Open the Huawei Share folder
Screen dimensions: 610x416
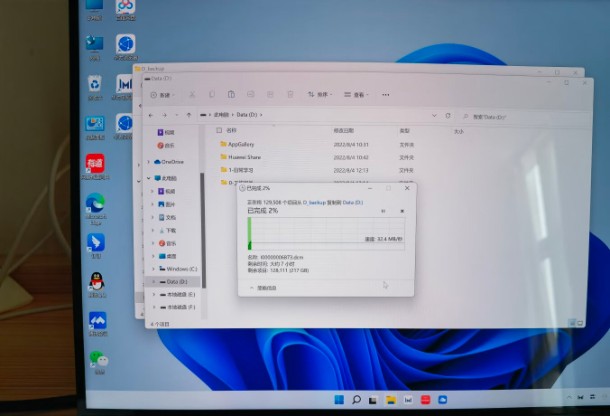[246, 157]
